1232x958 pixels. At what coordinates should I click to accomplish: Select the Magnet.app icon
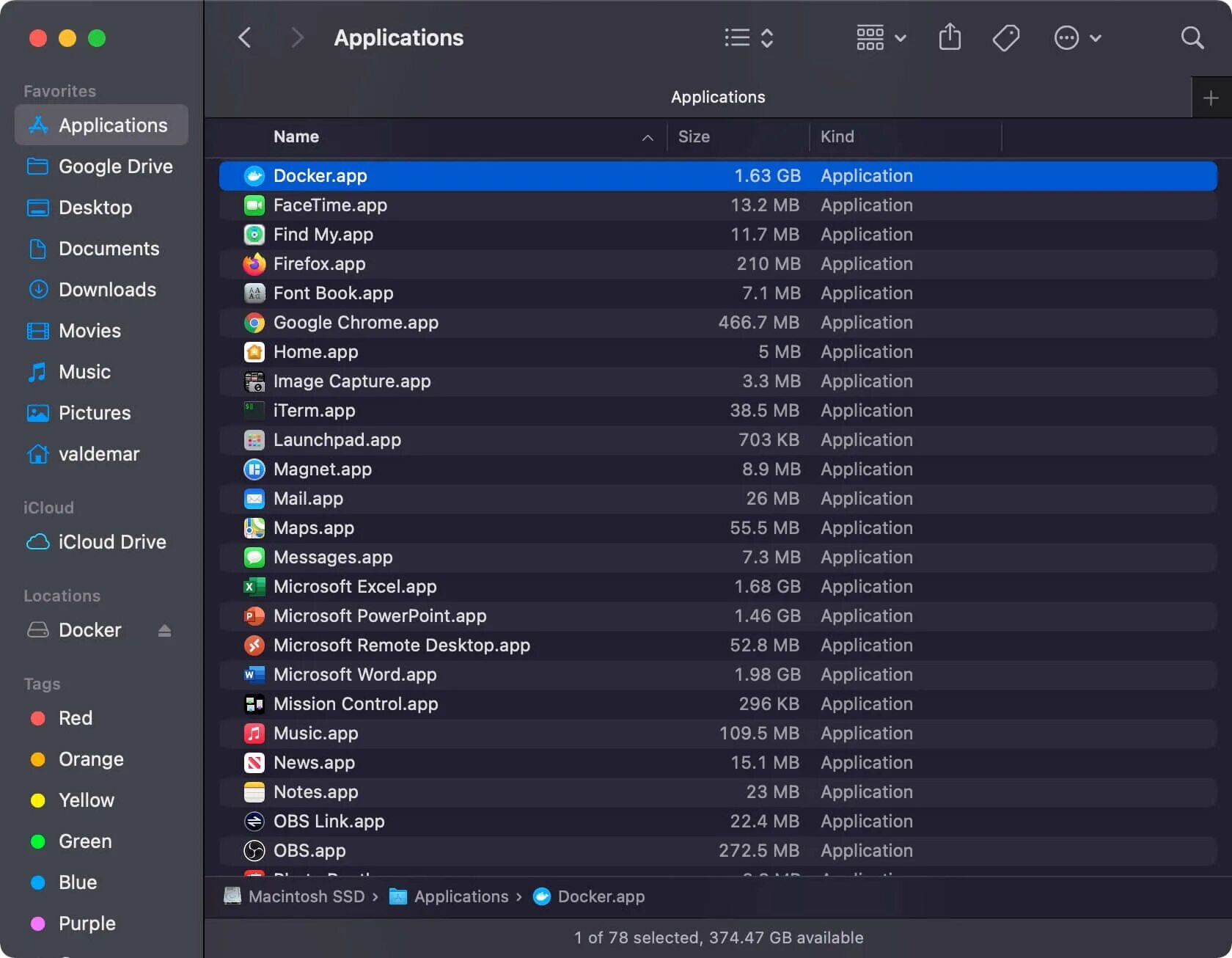pos(254,469)
